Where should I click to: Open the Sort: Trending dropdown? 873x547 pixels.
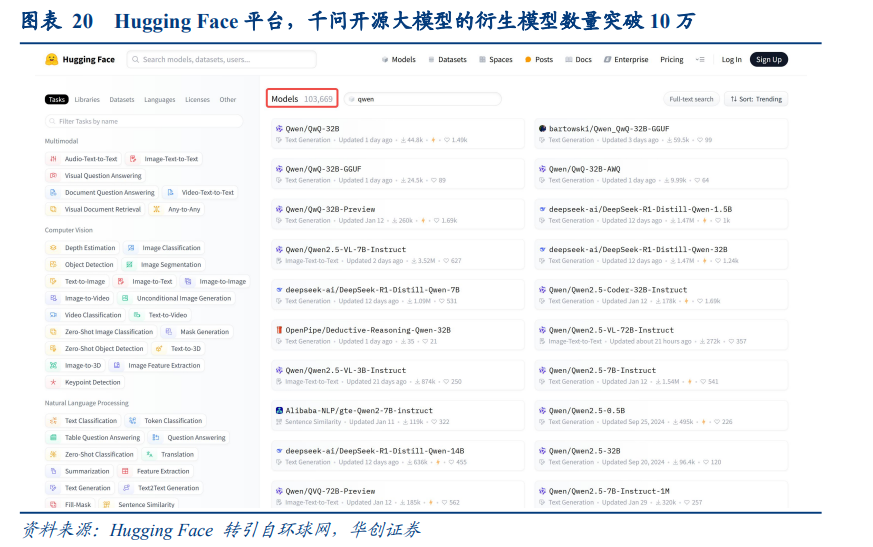[756, 99]
